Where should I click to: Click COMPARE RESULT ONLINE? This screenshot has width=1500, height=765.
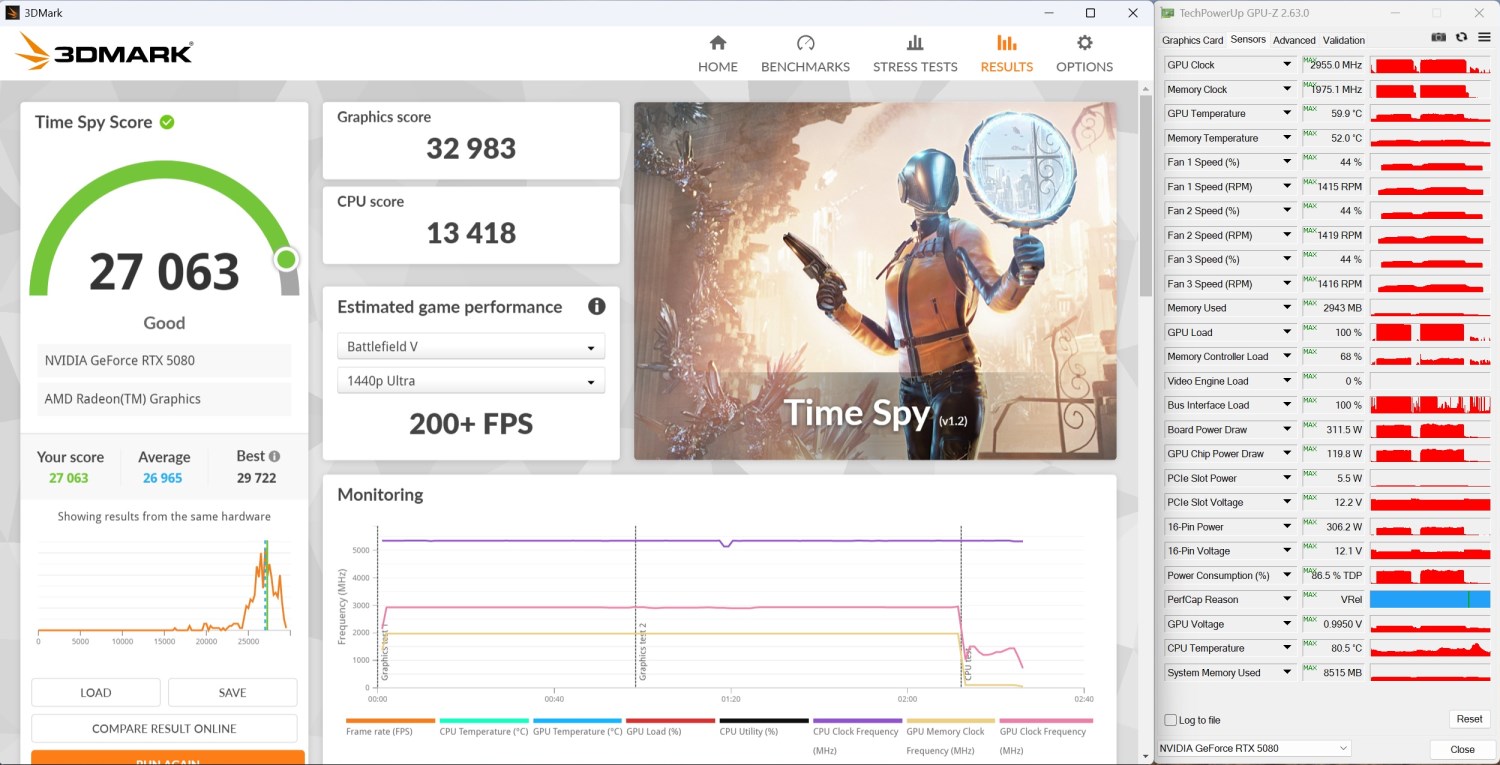tap(164, 728)
